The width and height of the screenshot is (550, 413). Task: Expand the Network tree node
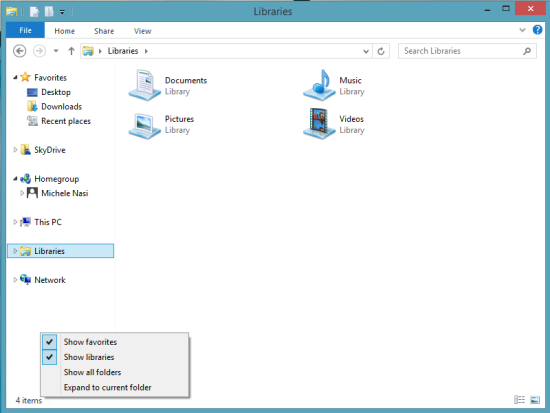[15, 280]
